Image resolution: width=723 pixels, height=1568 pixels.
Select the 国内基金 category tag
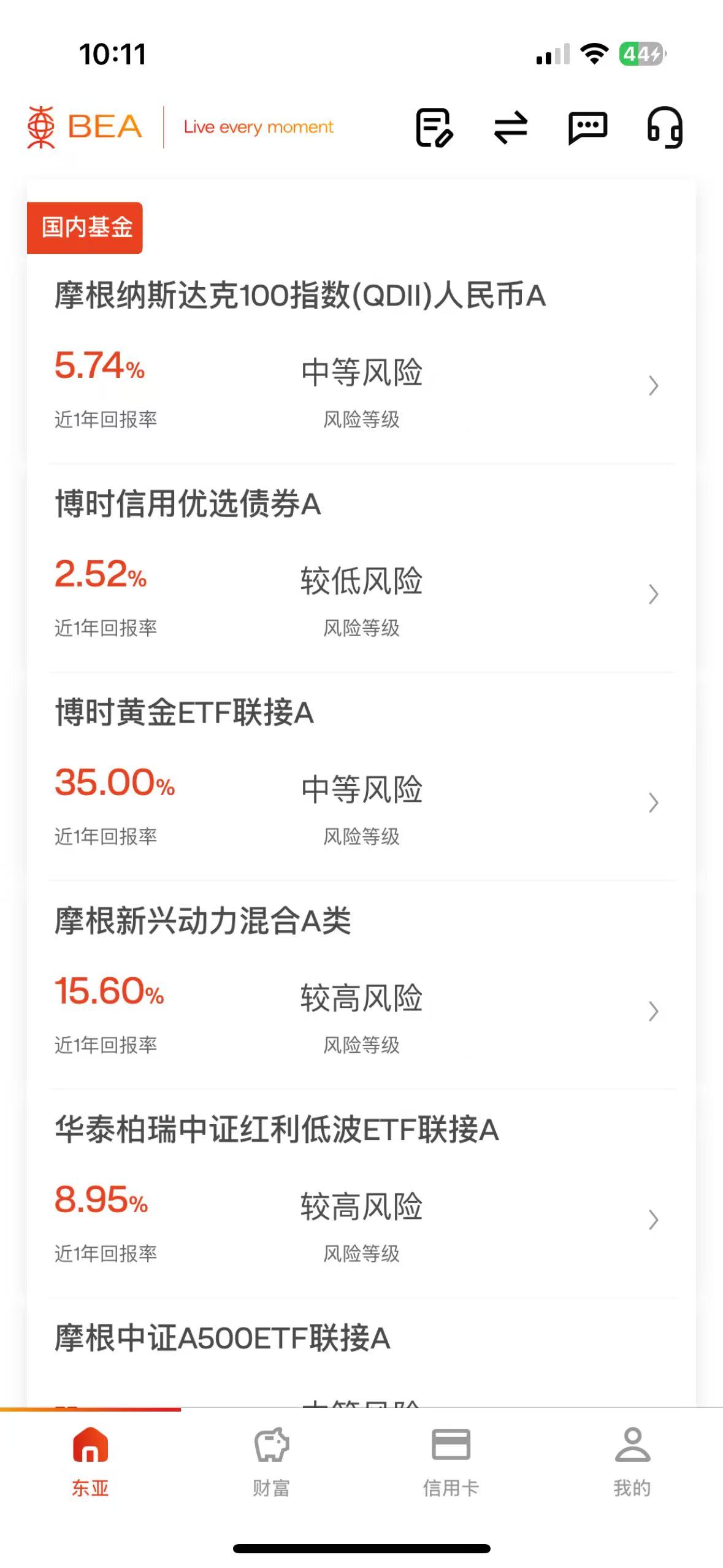pos(85,228)
